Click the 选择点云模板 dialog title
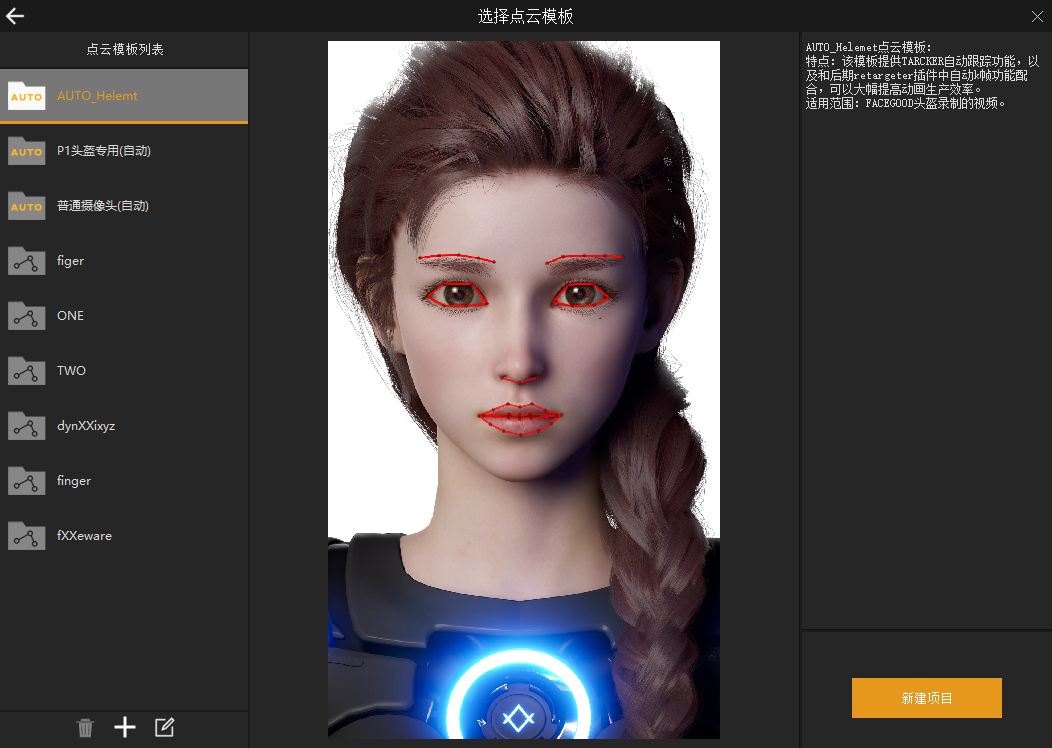Image resolution: width=1052 pixels, height=748 pixels. [x=525, y=16]
